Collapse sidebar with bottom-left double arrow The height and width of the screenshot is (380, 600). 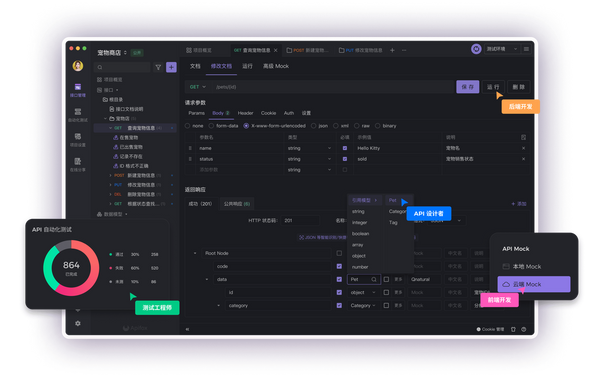[187, 329]
